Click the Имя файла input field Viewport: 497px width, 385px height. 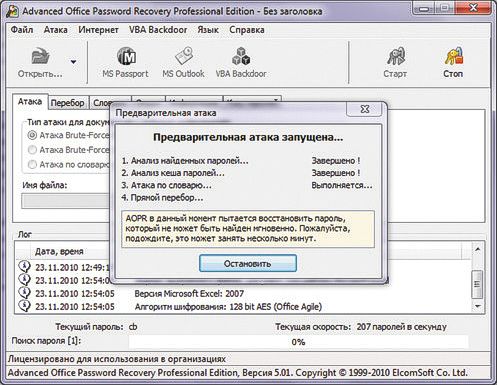click(x=66, y=201)
